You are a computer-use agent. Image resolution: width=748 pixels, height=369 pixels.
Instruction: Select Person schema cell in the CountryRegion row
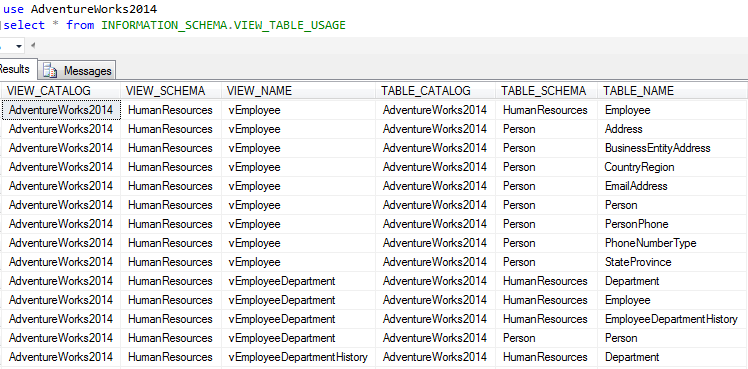pyautogui.click(x=546, y=167)
